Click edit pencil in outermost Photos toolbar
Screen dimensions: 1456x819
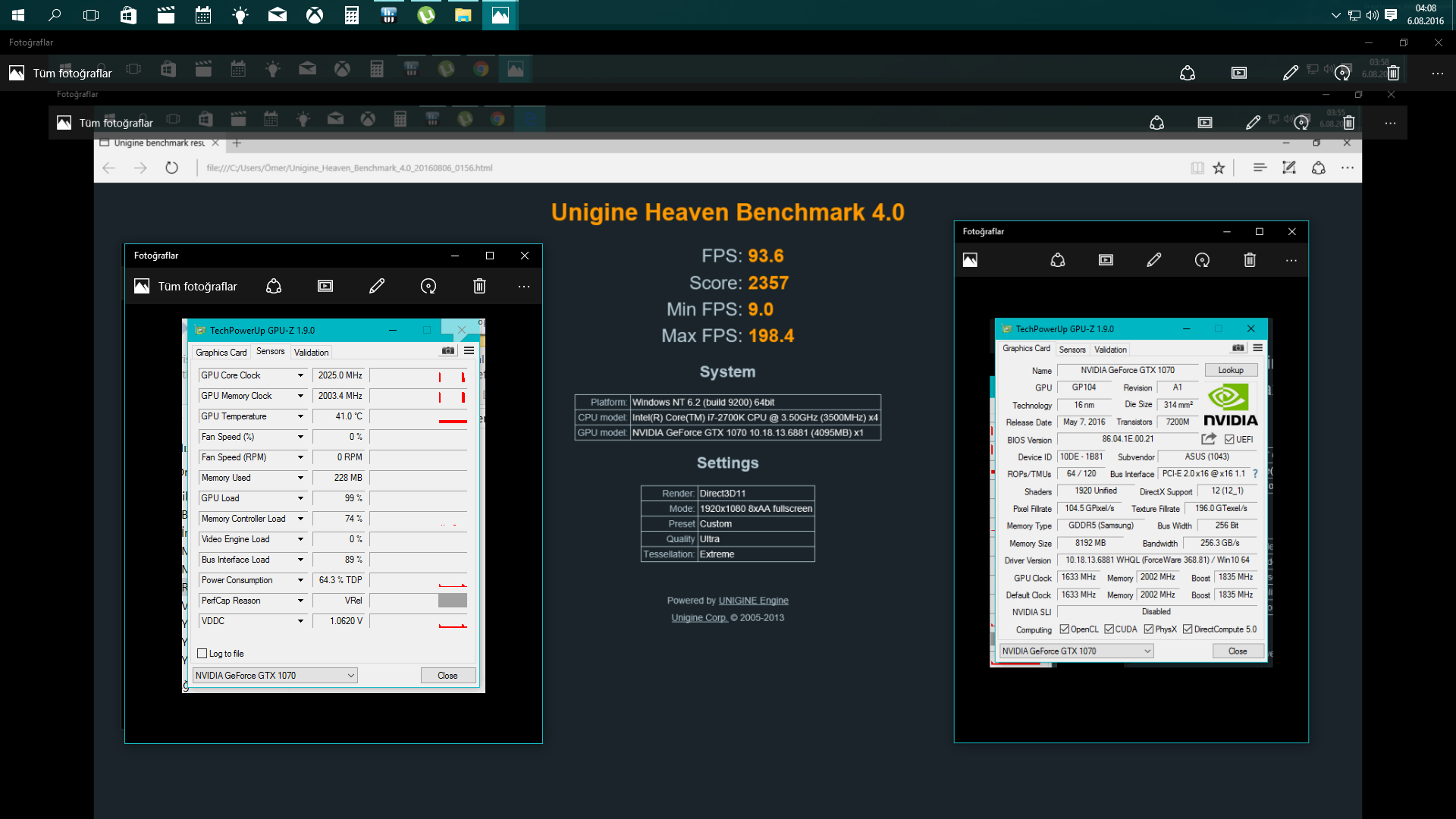[x=1290, y=73]
